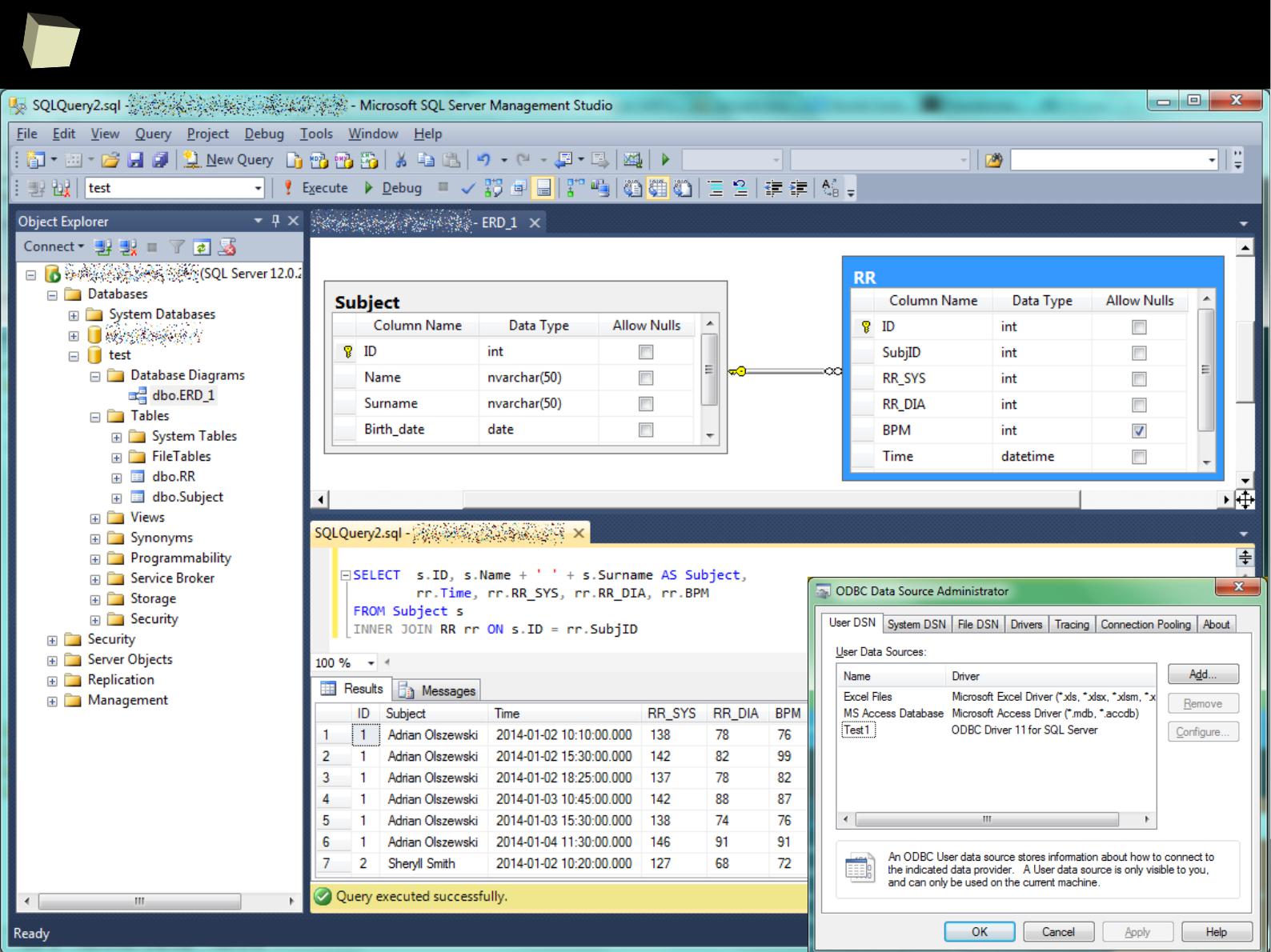Expand the dbo.RR table node
This screenshot has width=1271, height=952.
(x=116, y=478)
